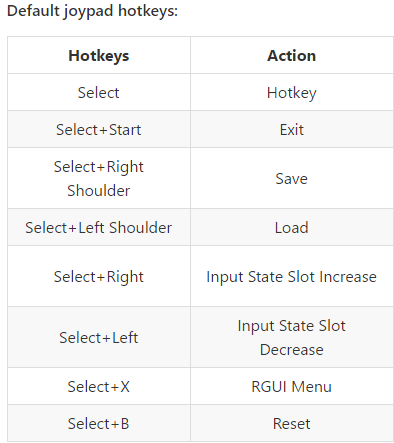
Task: Click 'Input State Slot Decrease' text
Action: 292,337
